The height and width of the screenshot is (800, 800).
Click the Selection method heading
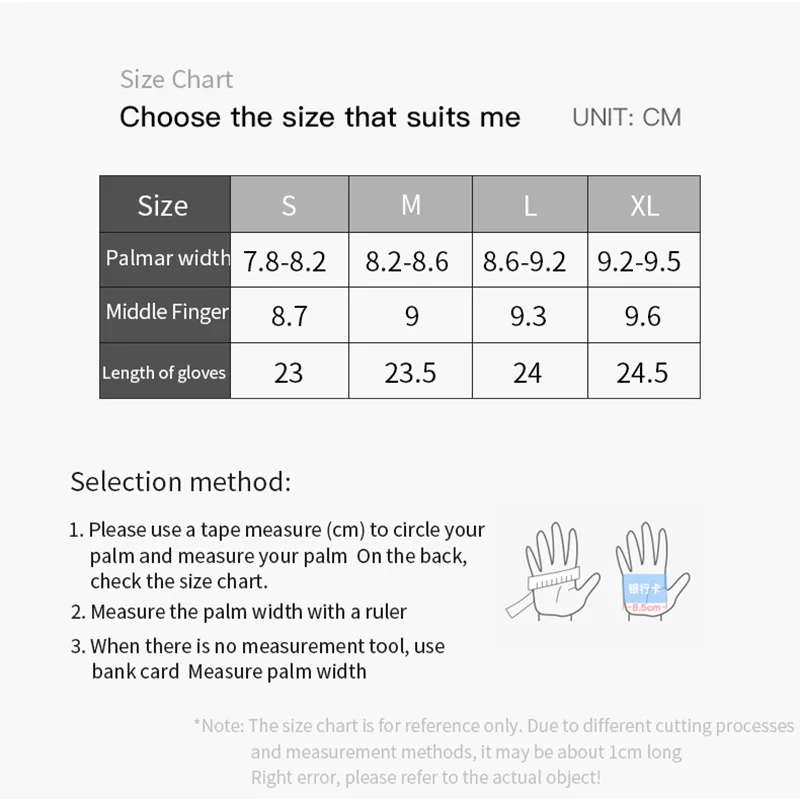(181, 482)
